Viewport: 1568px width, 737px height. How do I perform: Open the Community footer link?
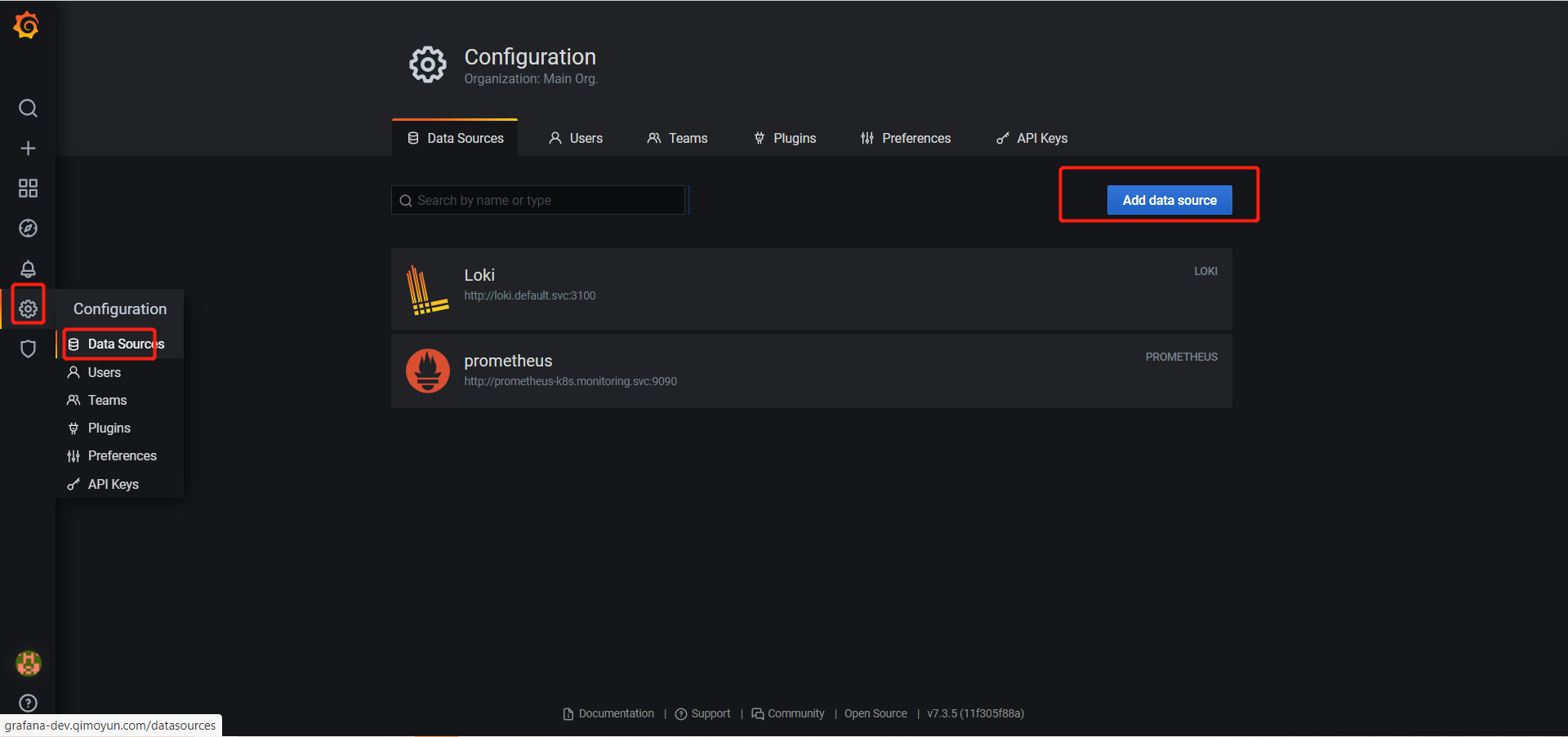coord(788,713)
